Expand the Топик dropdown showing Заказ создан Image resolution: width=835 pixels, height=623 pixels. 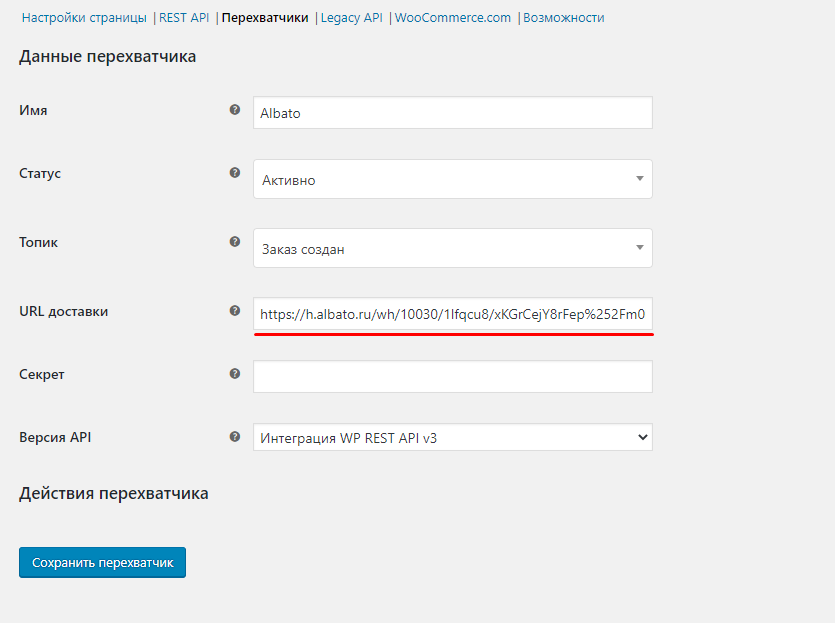click(452, 249)
